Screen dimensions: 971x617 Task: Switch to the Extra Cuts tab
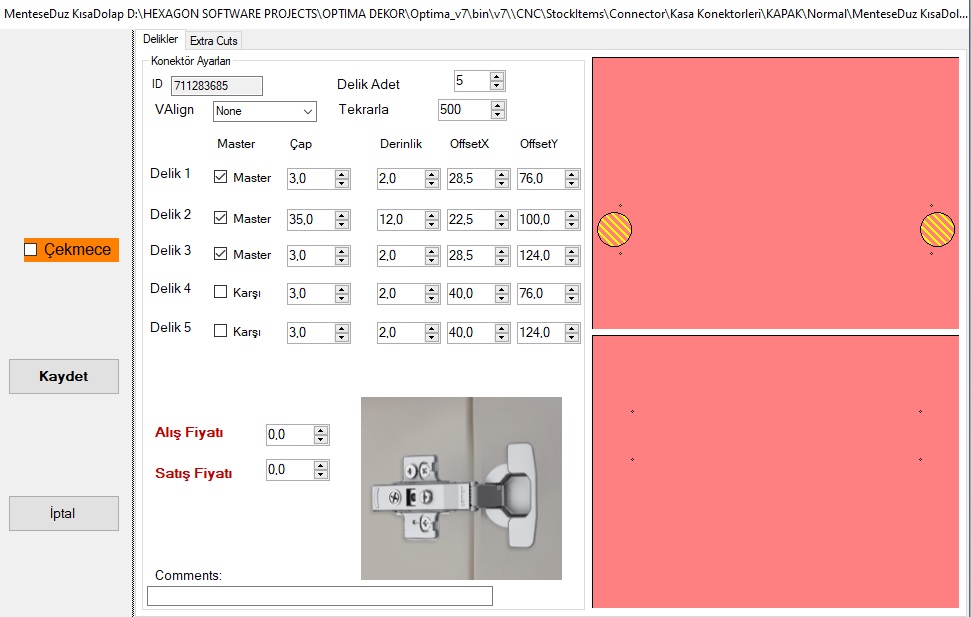tap(213, 40)
